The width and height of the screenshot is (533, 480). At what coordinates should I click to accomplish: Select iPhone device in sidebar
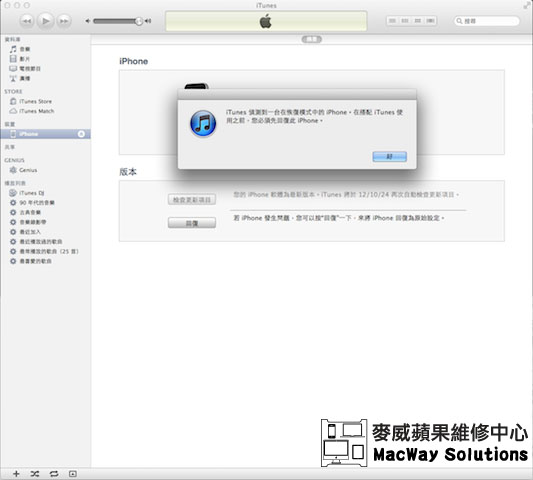(45, 134)
